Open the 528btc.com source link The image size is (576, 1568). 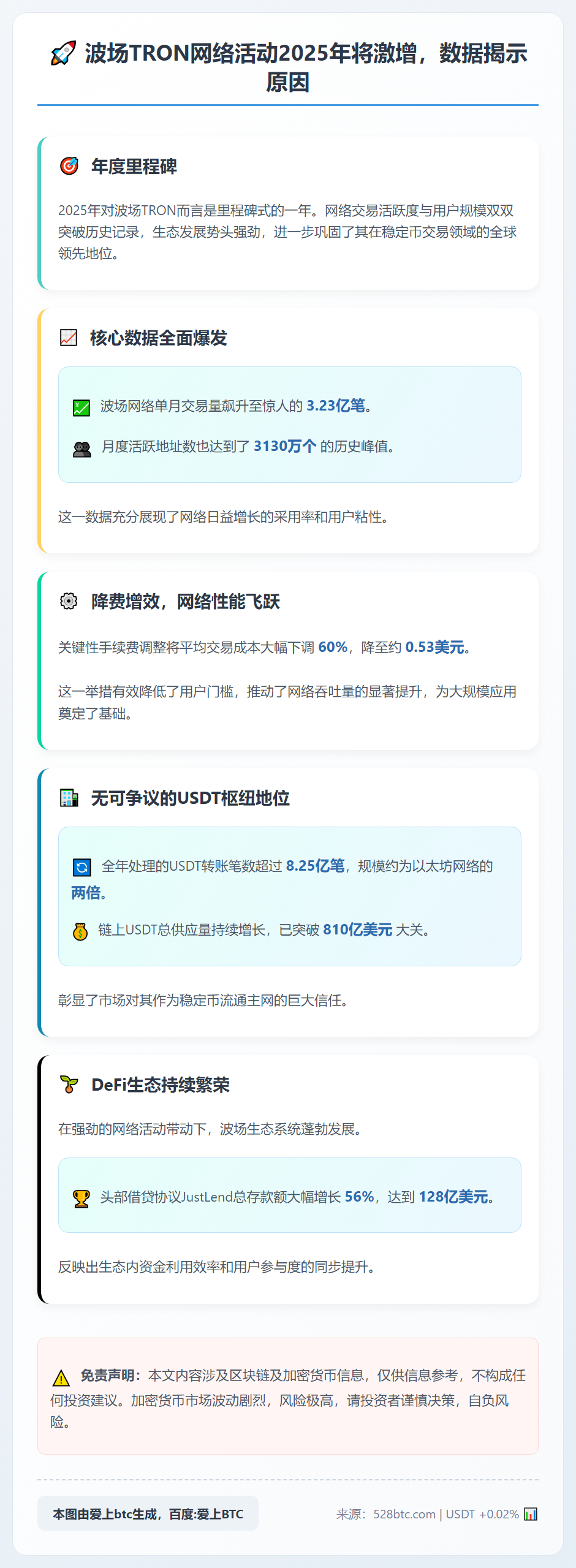[x=404, y=1514]
